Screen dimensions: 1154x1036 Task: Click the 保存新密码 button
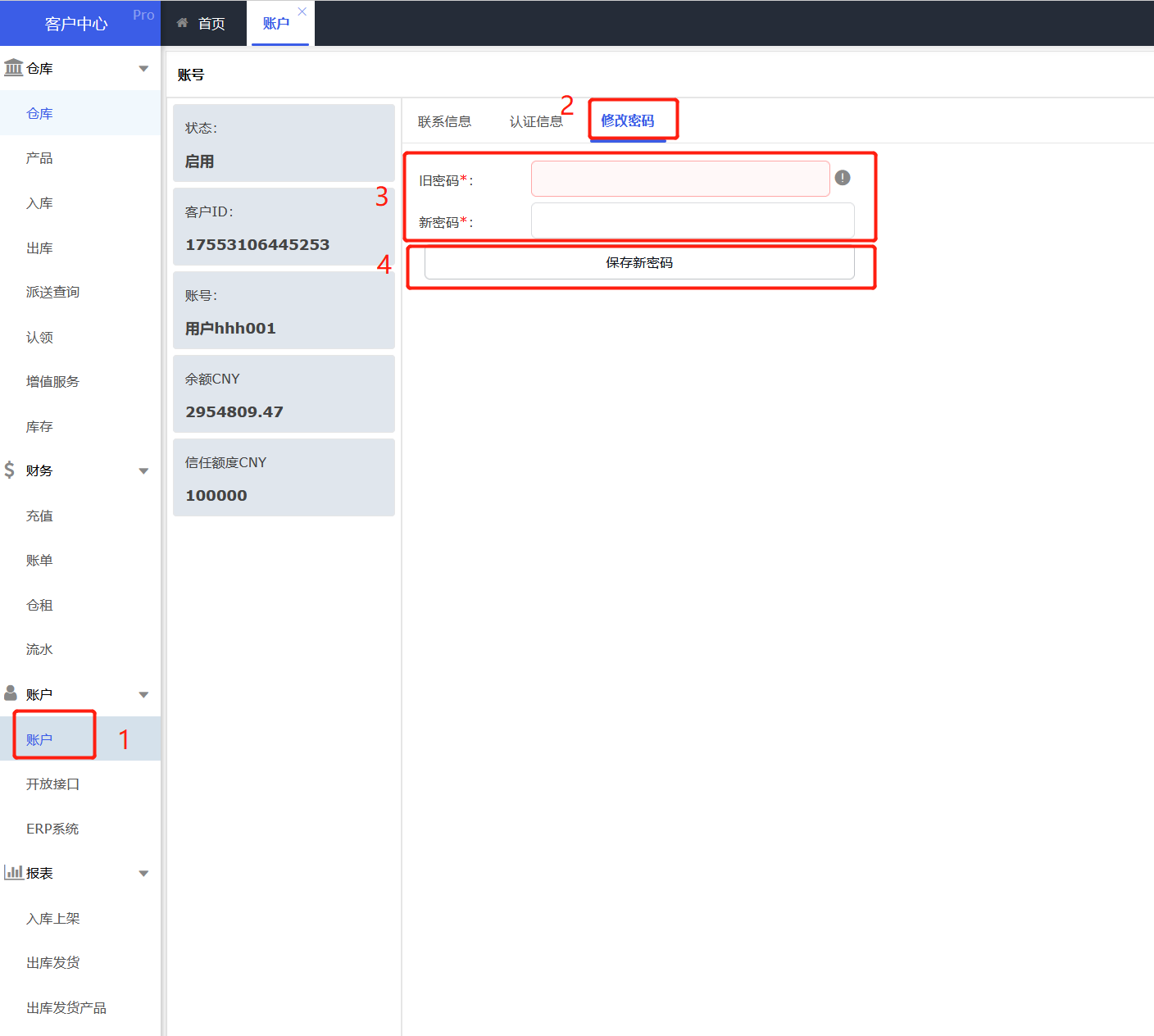click(x=639, y=262)
